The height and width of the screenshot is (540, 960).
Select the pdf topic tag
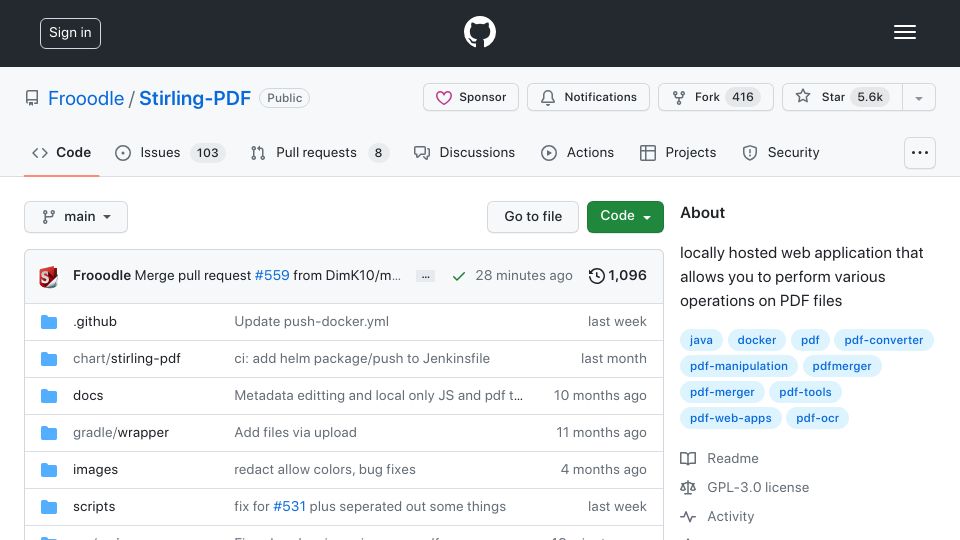click(x=810, y=340)
